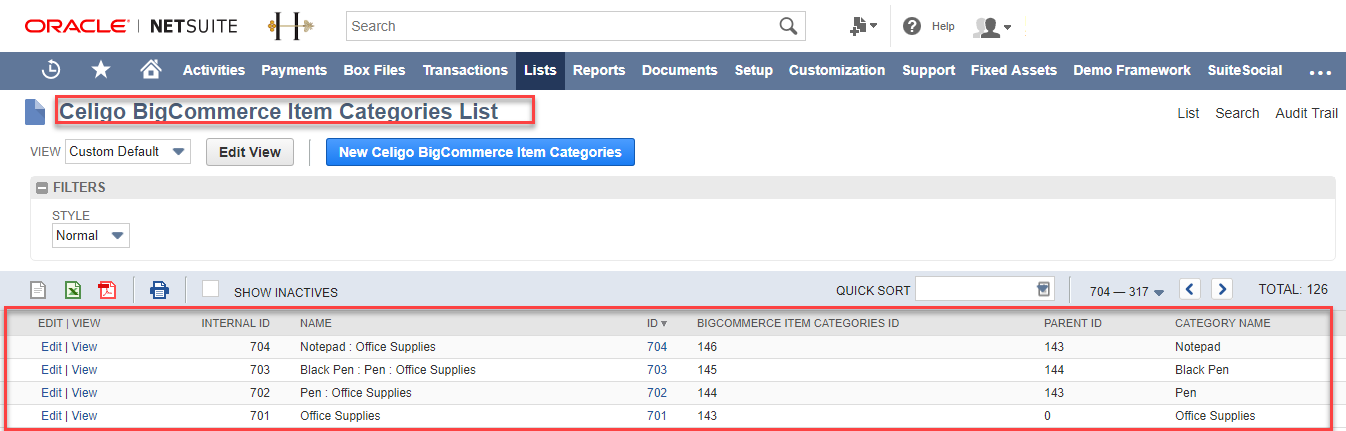Go to the Home house icon
Screen dimensions: 1346x431
[151, 70]
